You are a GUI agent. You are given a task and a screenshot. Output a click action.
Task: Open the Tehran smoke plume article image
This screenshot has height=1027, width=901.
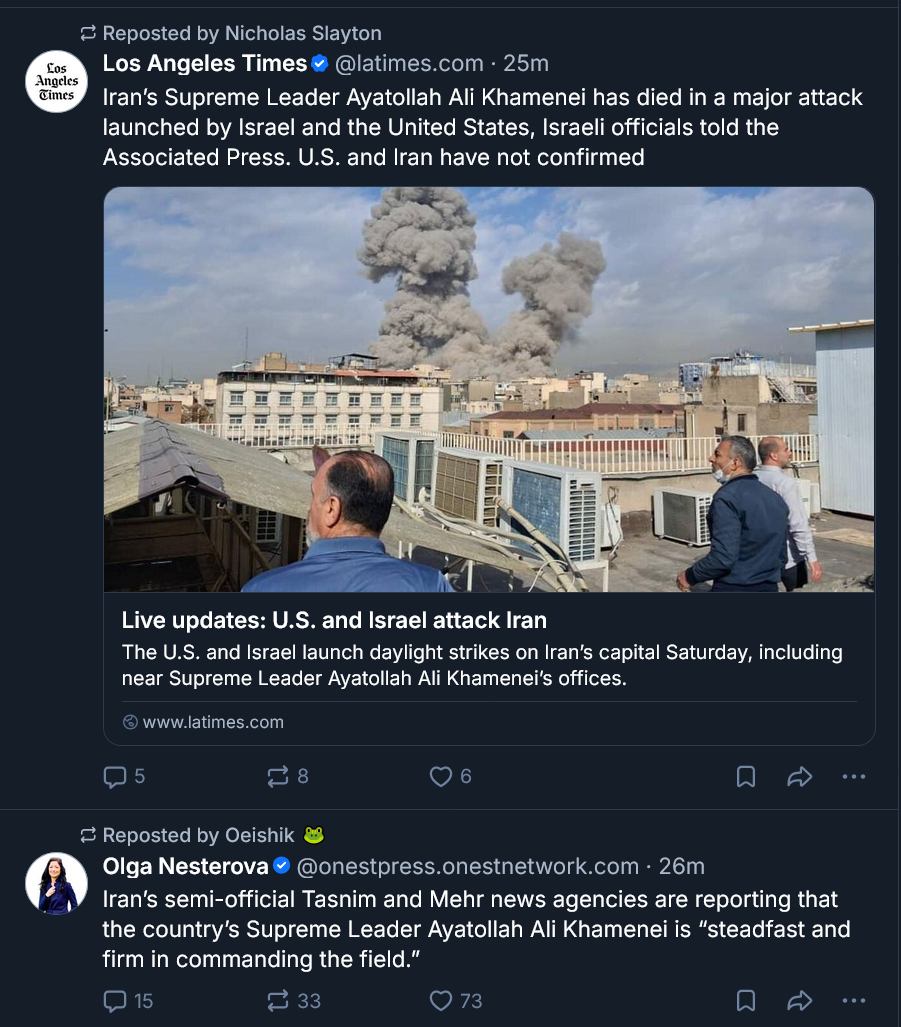(489, 389)
